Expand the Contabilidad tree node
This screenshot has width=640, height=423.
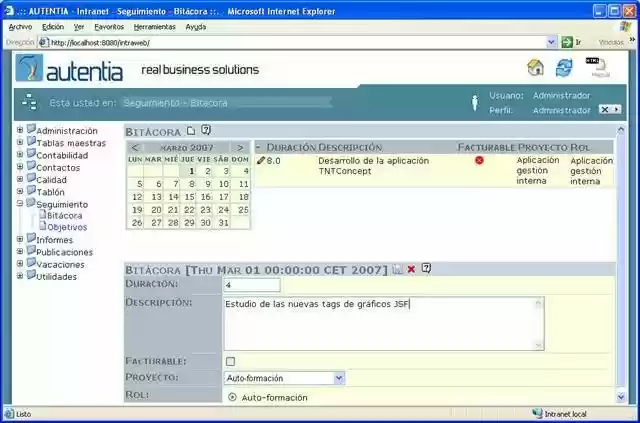[x=20, y=154]
